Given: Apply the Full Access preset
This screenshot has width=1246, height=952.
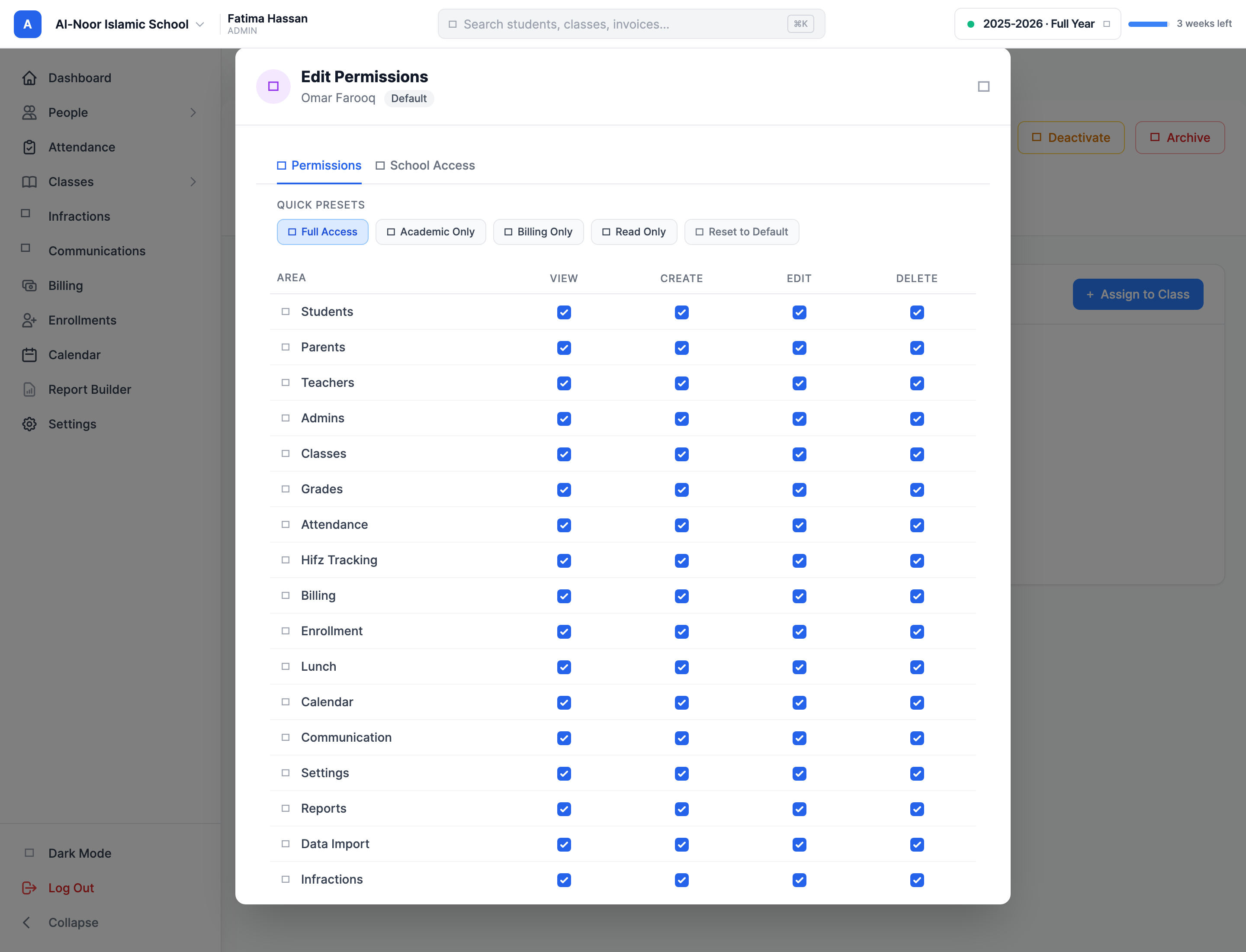Looking at the screenshot, I should tap(322, 232).
